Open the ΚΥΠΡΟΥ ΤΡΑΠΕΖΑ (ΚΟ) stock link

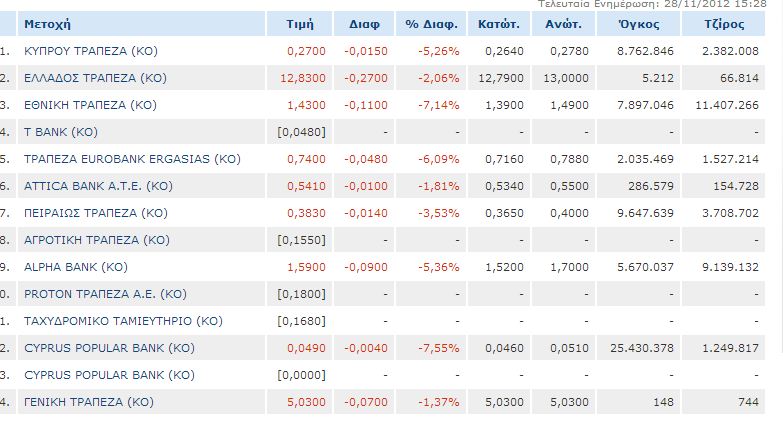pyautogui.click(x=91, y=51)
